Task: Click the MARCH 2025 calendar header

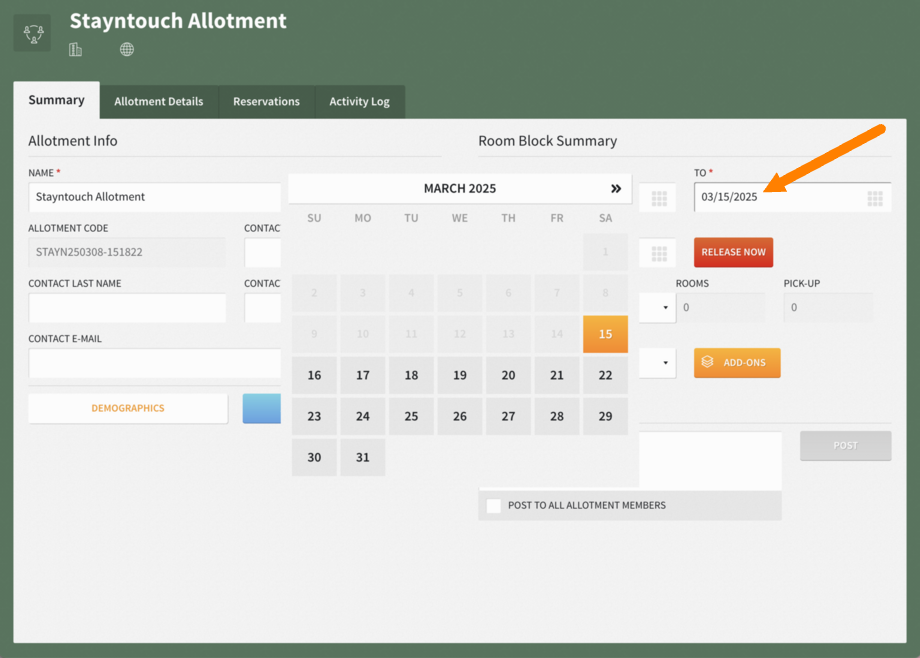Action: pos(460,188)
